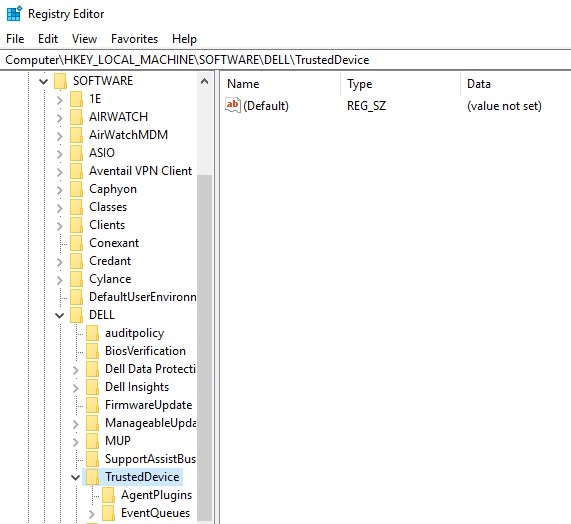Expand the MUP key
Viewport: 571px width, 524px height.
coord(75,442)
